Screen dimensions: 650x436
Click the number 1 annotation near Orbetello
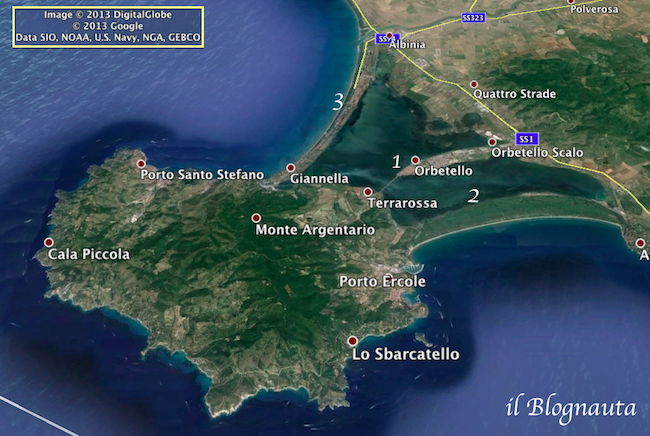pyautogui.click(x=397, y=162)
